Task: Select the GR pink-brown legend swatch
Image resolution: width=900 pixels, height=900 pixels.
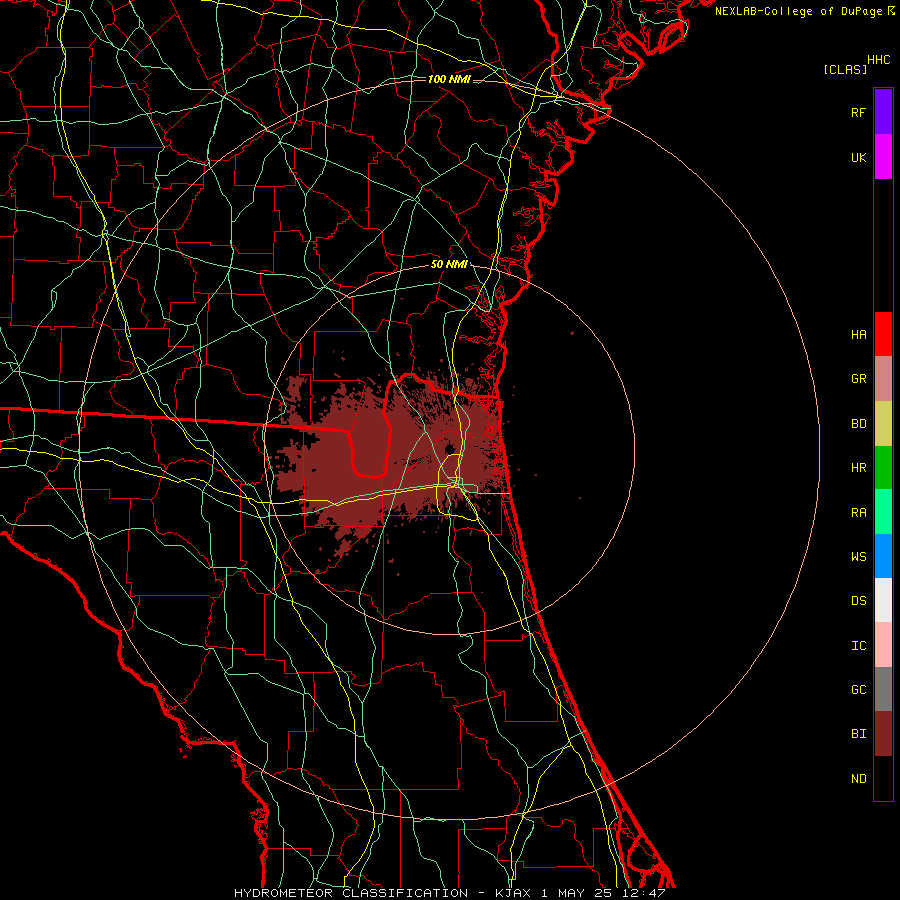Action: [883, 378]
